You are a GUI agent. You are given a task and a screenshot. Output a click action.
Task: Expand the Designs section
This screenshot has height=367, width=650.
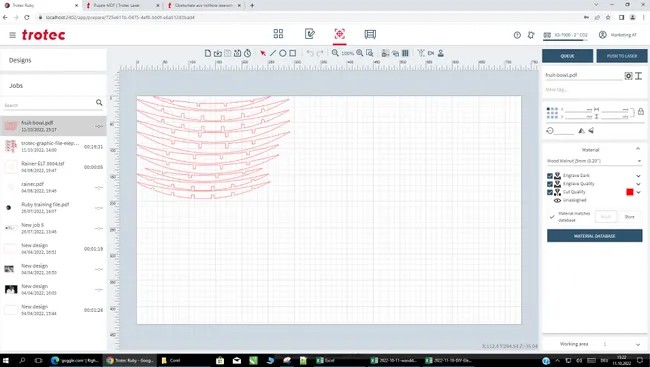point(53,60)
